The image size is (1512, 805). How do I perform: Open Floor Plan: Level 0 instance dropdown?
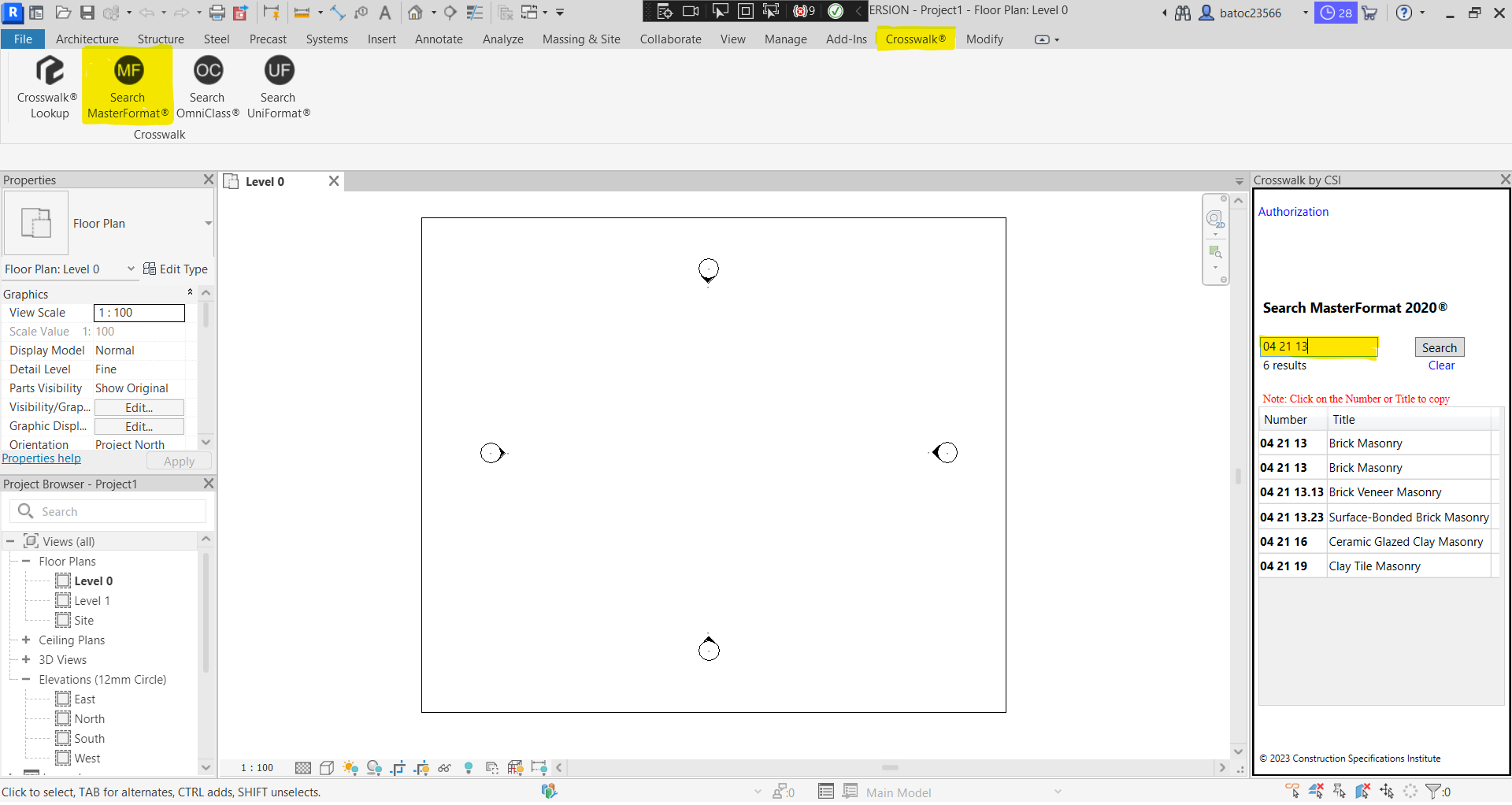pos(131,269)
